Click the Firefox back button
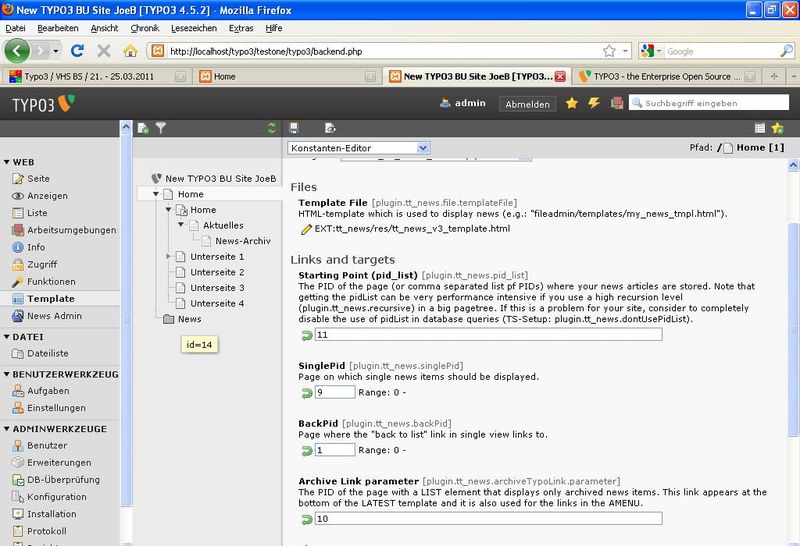The width and height of the screenshot is (800, 546). pyautogui.click(x=17, y=51)
